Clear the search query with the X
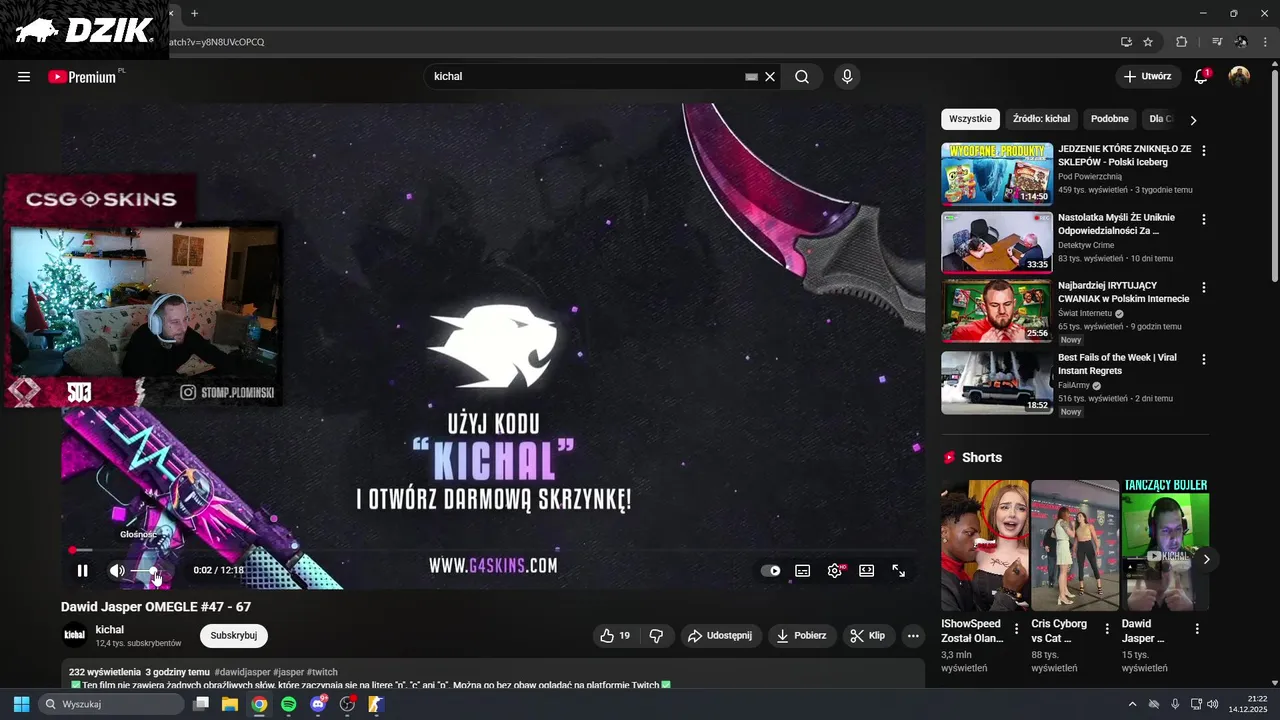Screen dimensions: 1280x720 click(770, 77)
